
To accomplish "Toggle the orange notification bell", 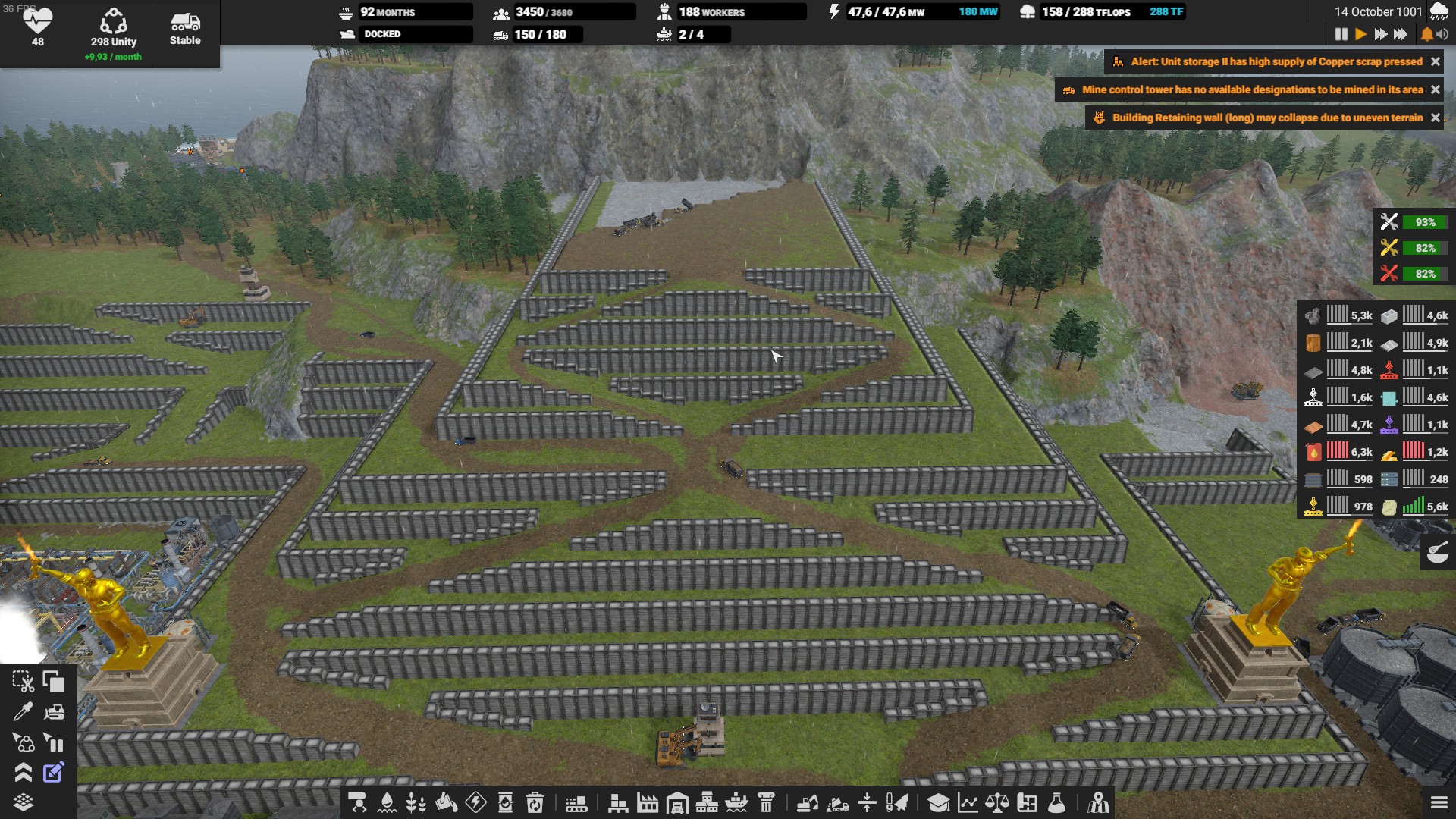I will click(1426, 34).
